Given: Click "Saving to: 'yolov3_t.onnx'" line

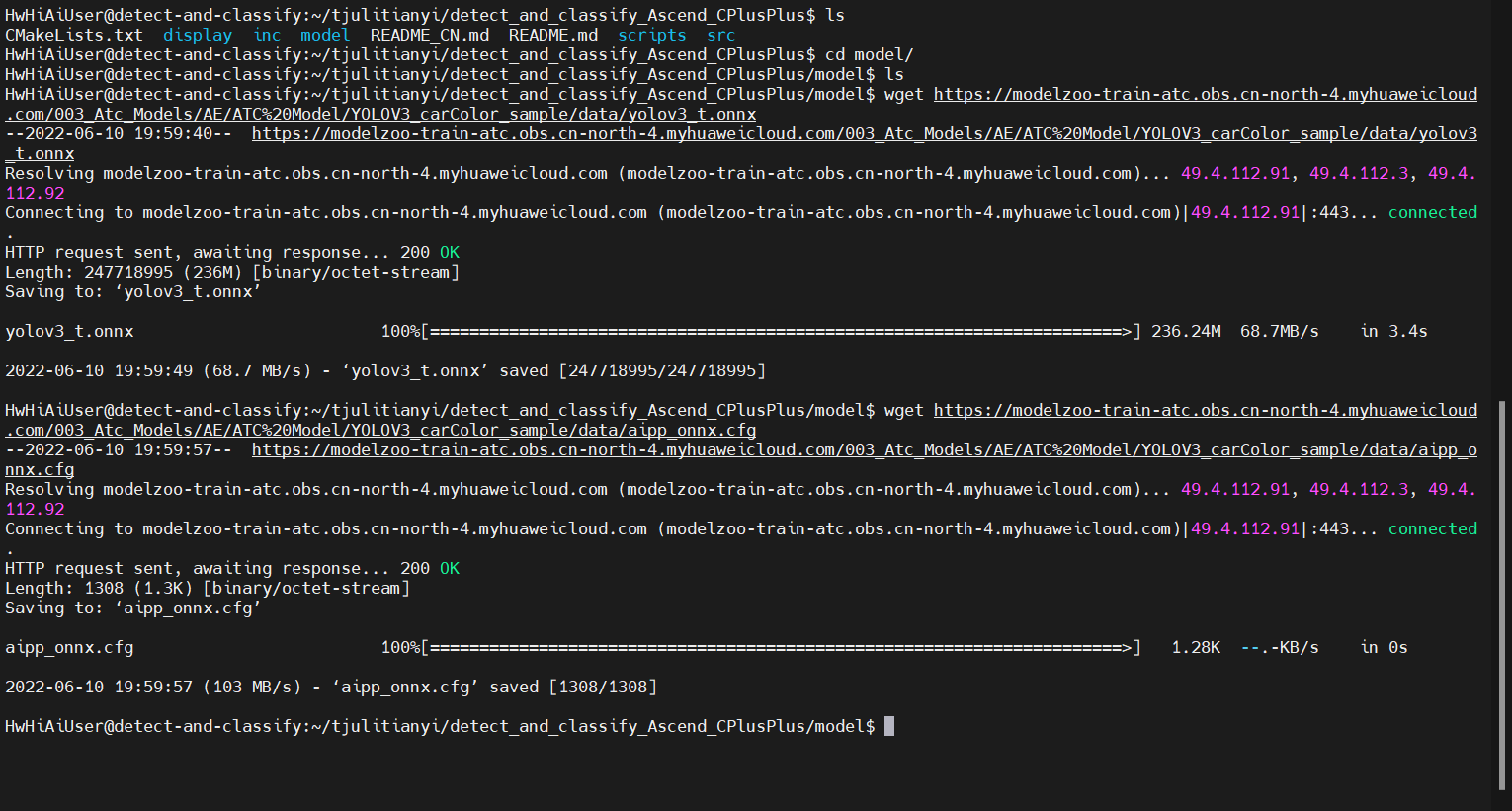Looking at the screenshot, I should (x=133, y=292).
